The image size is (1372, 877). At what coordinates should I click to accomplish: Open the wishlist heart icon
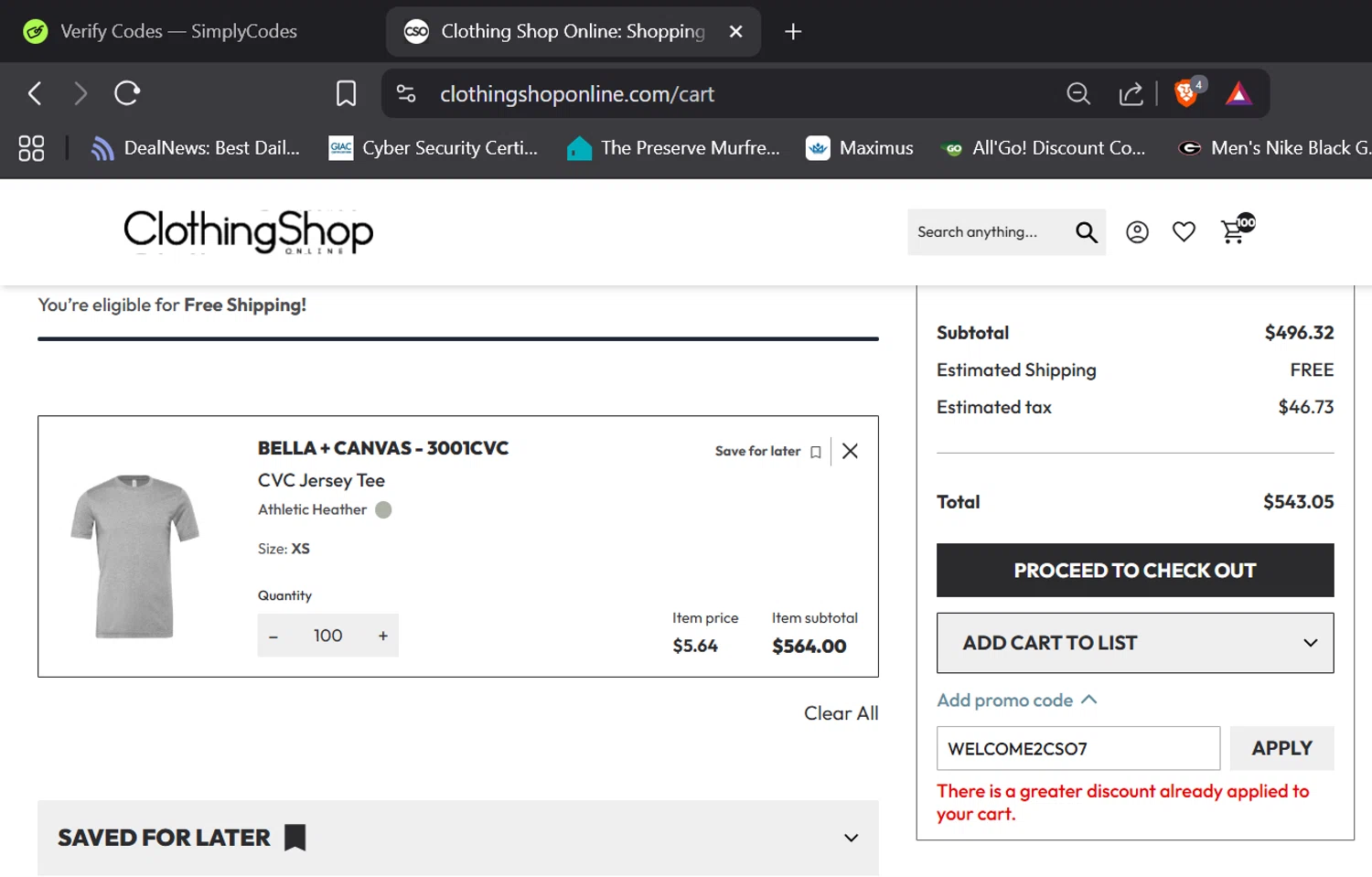[x=1184, y=232]
